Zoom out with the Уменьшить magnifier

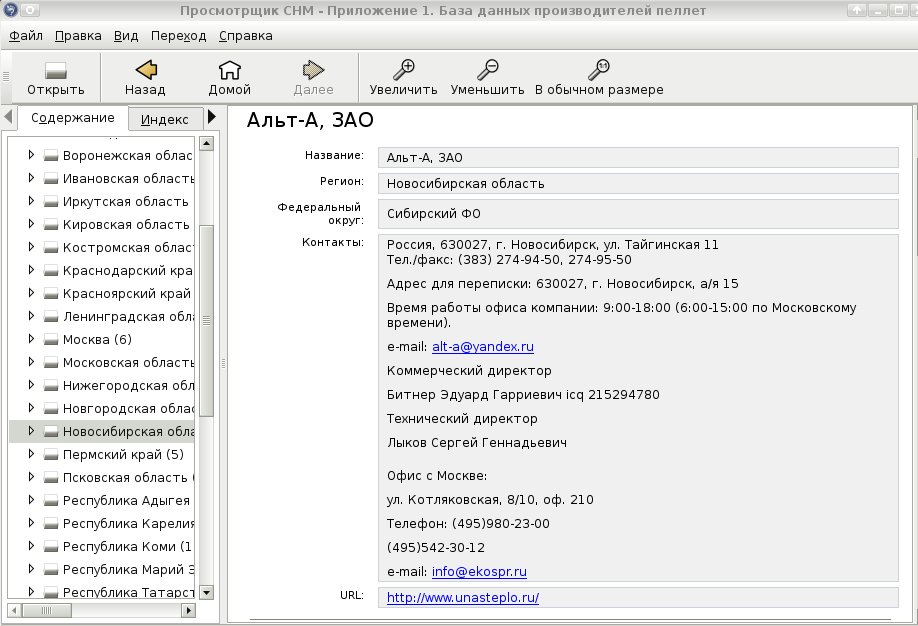pyautogui.click(x=487, y=70)
